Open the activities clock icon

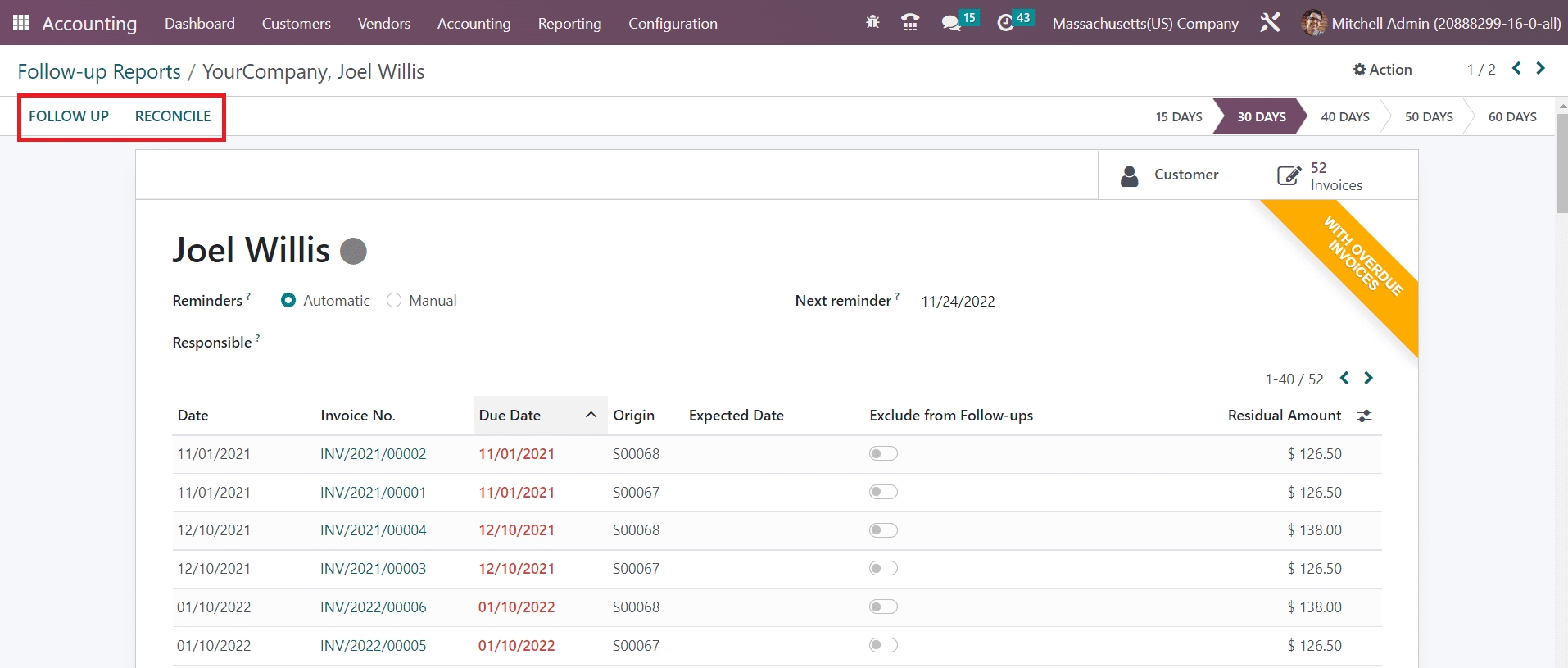click(x=1005, y=23)
